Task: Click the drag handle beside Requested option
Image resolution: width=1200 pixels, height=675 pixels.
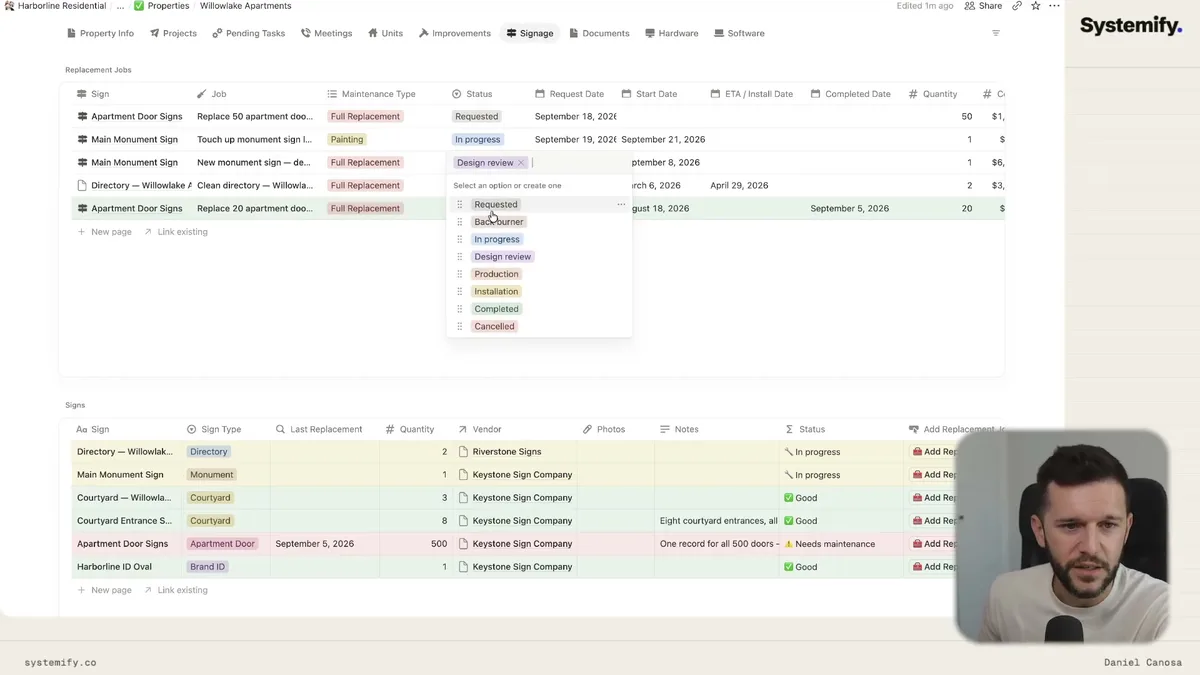Action: tap(460, 204)
